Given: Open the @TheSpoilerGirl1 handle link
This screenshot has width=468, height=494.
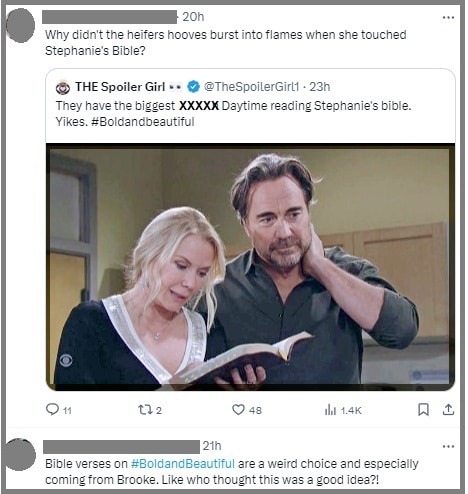Looking at the screenshot, I should pos(251,87).
